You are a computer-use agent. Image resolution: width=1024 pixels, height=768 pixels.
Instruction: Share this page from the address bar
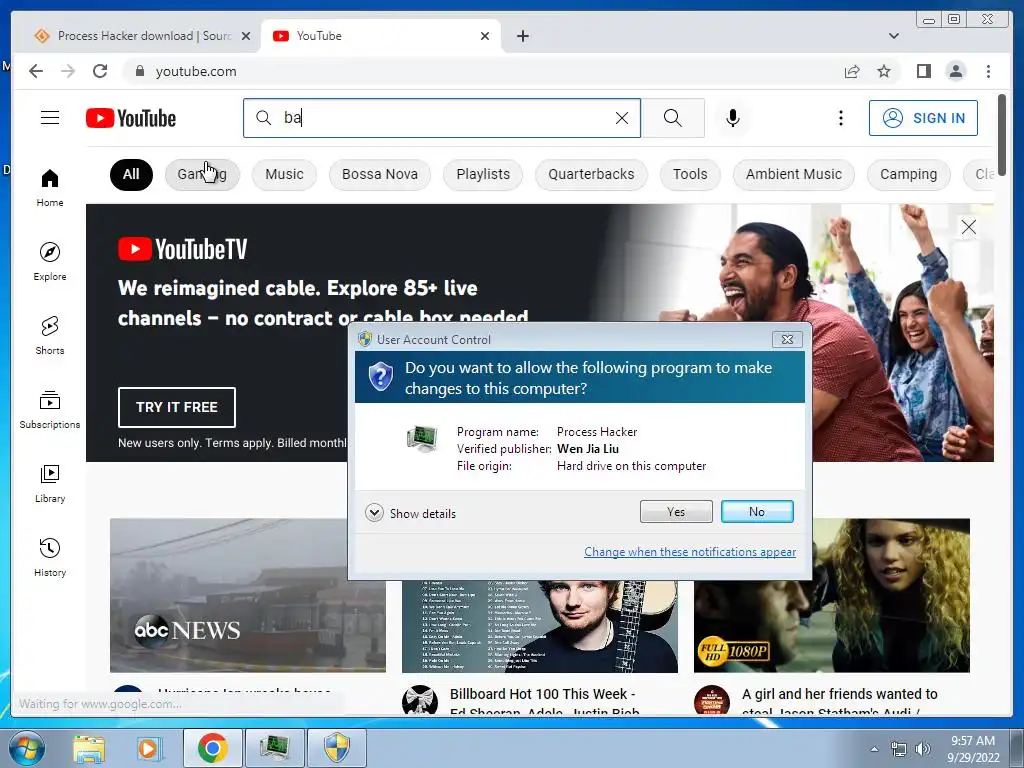click(x=852, y=71)
